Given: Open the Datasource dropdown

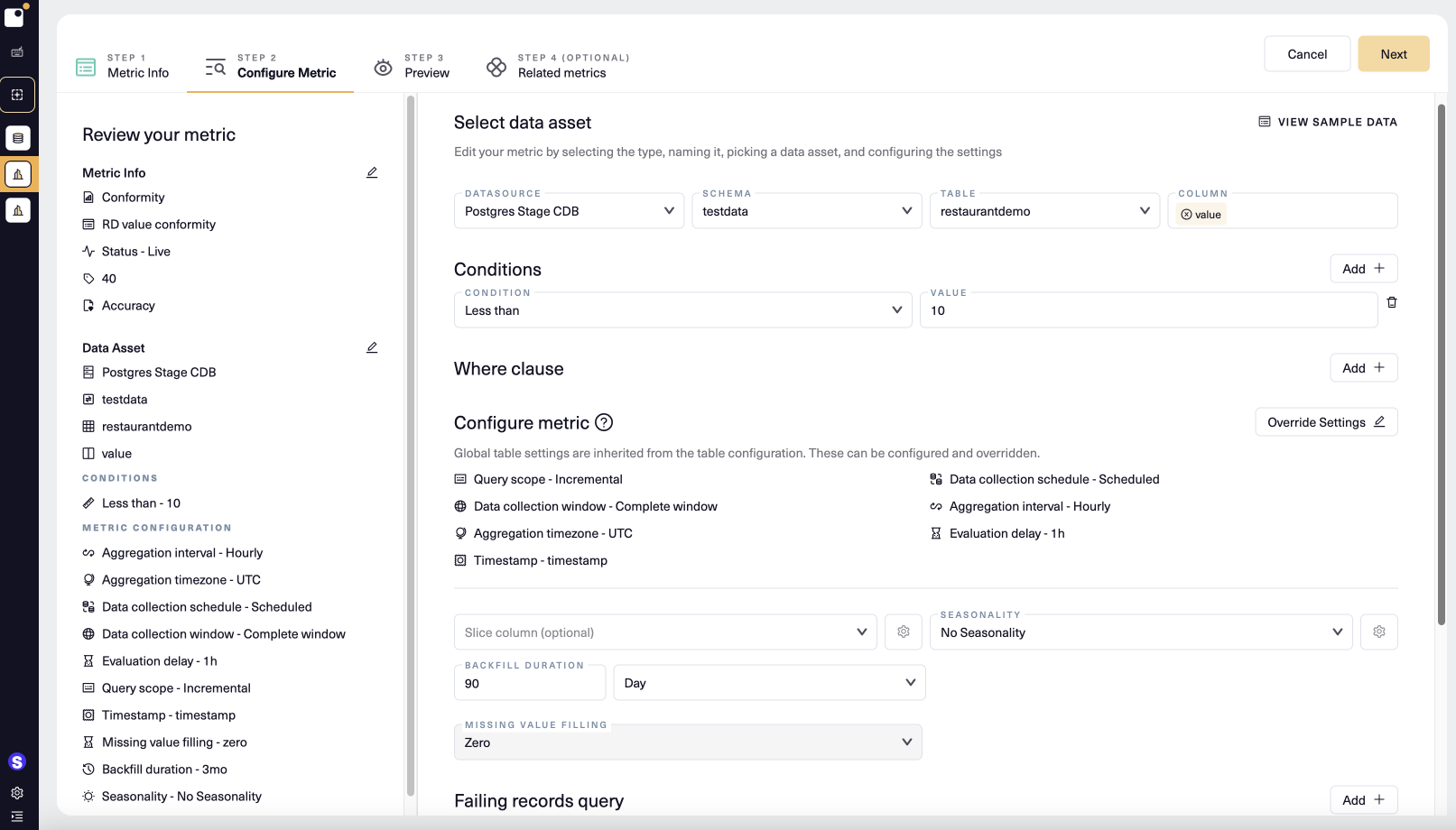Looking at the screenshot, I should 569,211.
